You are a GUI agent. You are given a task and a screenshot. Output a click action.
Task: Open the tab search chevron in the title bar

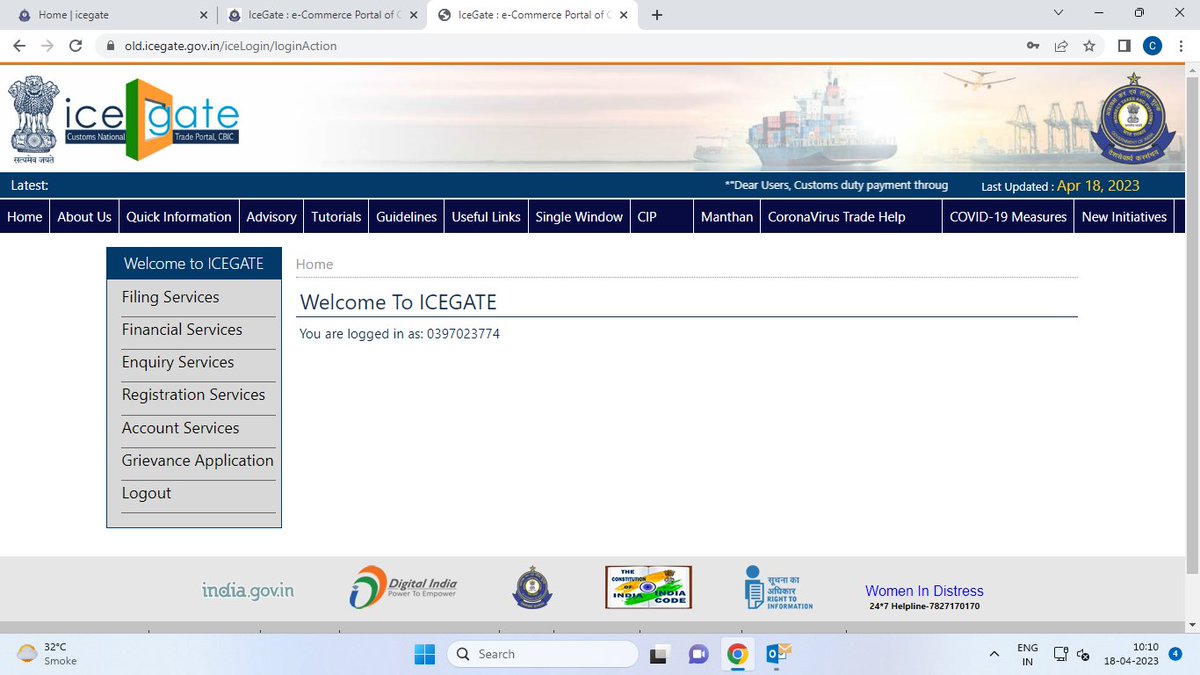[x=1059, y=13]
